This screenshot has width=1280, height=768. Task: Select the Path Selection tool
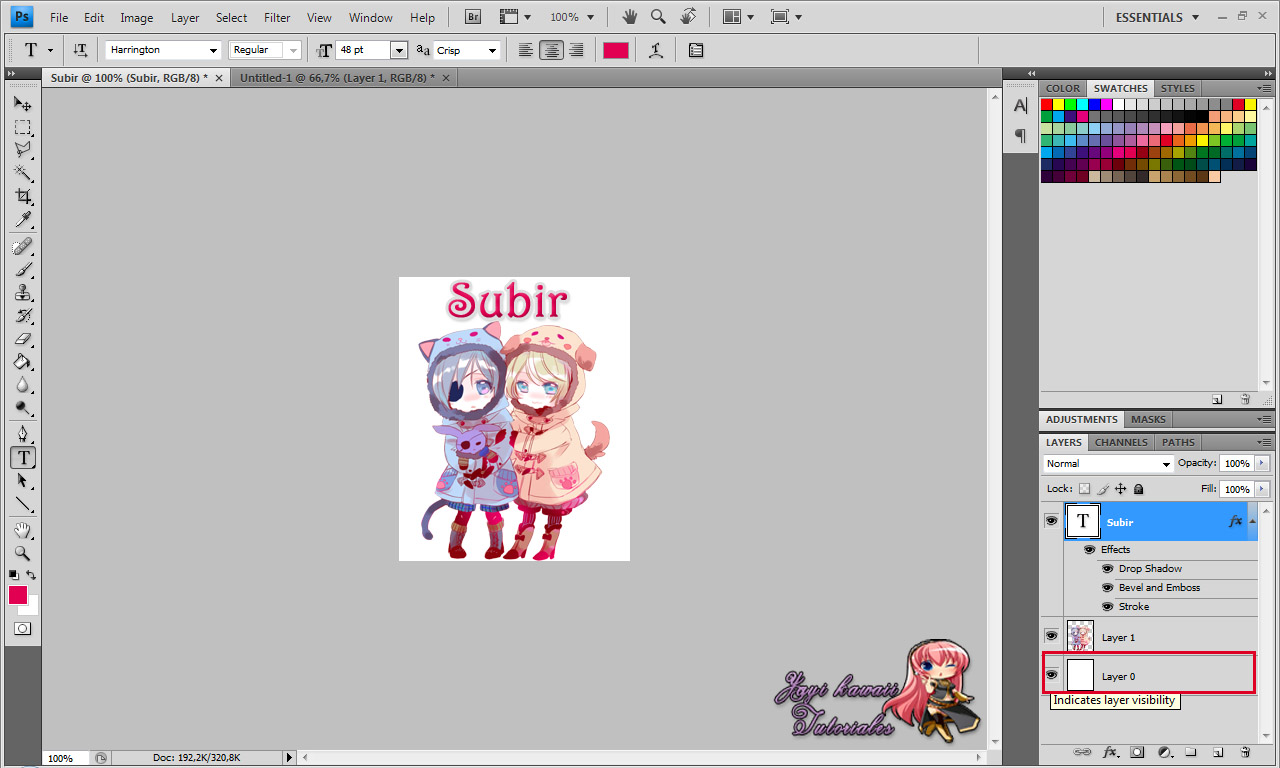tap(22, 481)
